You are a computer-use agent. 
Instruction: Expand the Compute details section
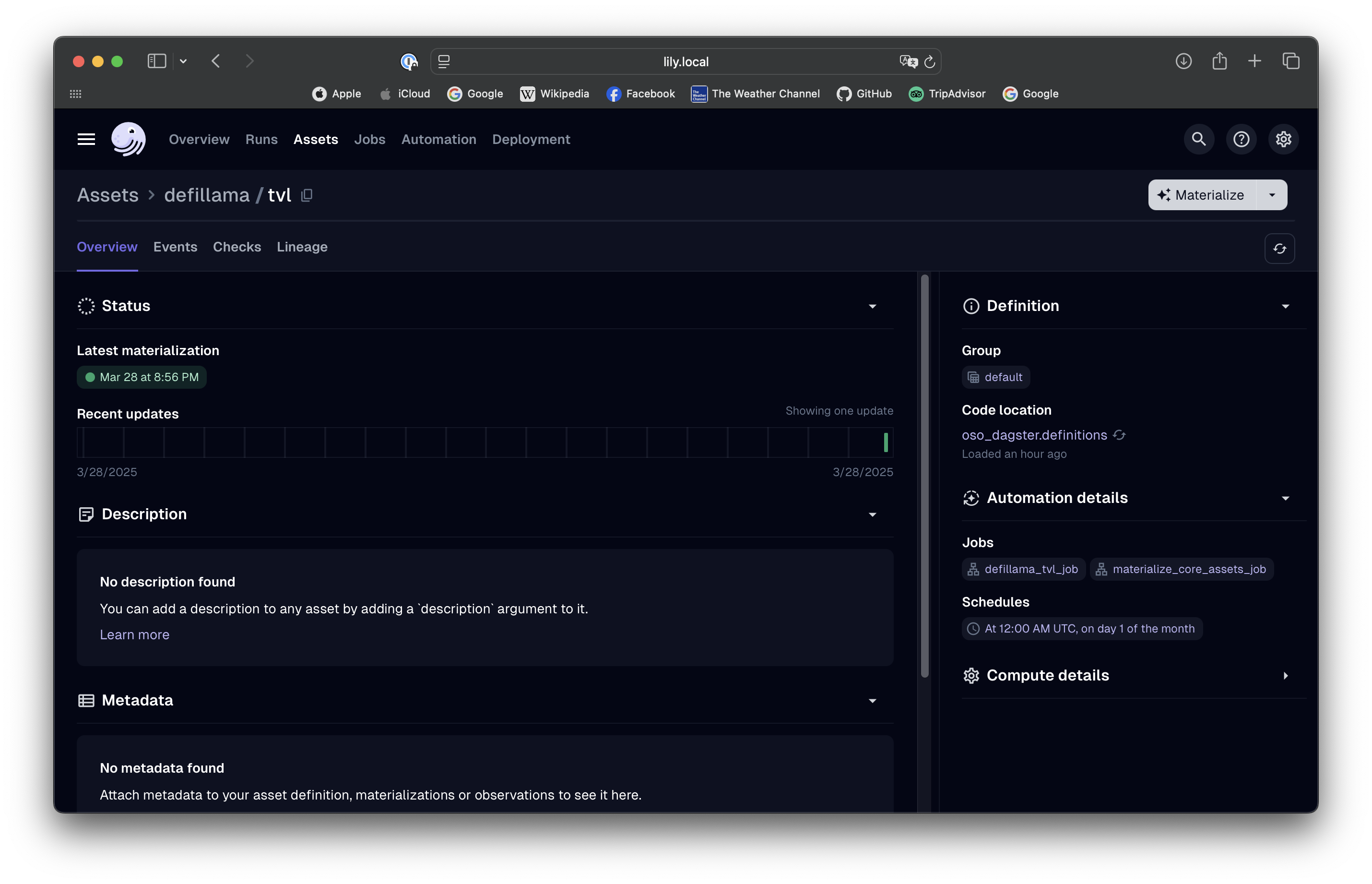[x=1285, y=676]
